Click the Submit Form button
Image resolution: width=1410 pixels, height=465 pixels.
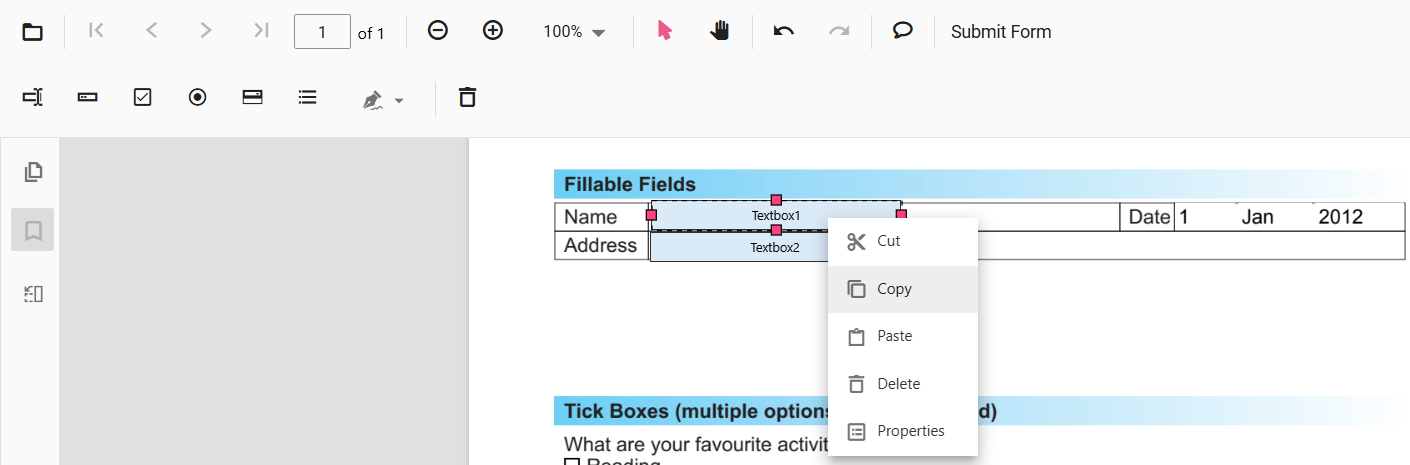tap(1001, 32)
